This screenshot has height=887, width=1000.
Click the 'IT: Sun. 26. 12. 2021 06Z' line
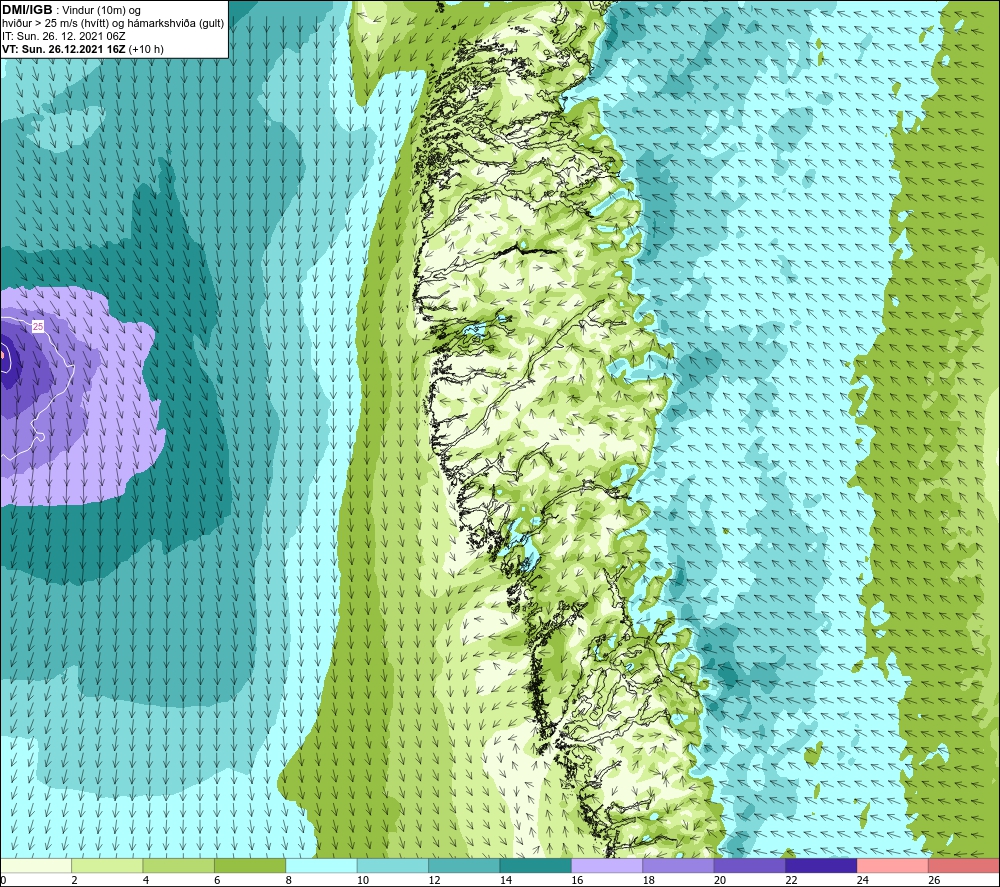pyautogui.click(x=64, y=36)
